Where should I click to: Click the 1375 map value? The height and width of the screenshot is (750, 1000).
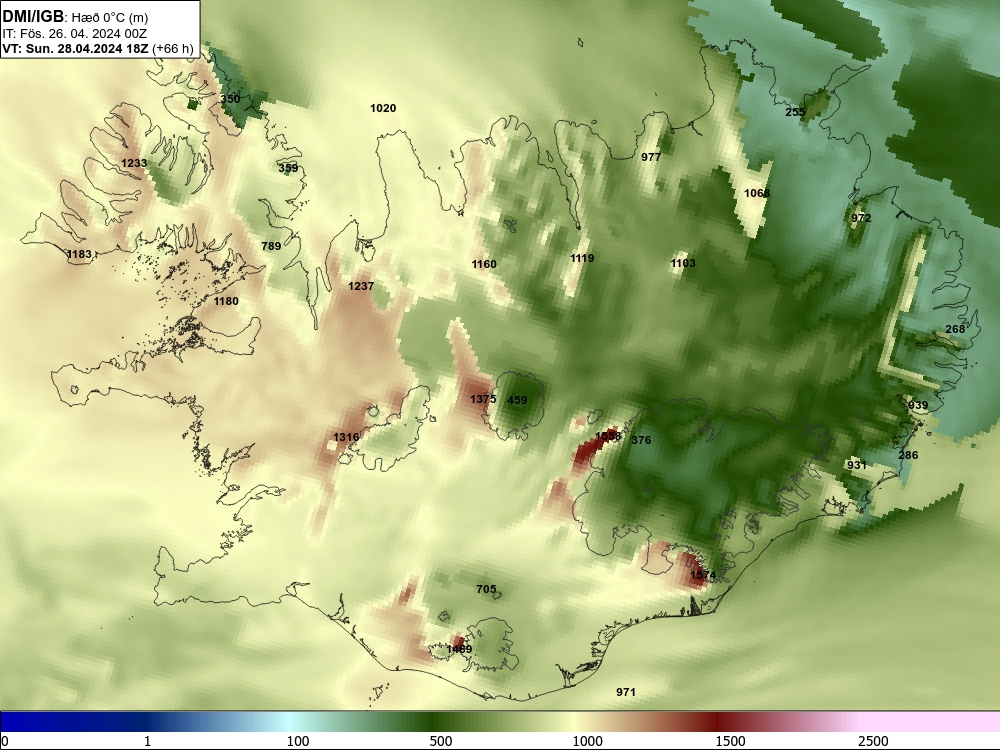click(x=483, y=399)
